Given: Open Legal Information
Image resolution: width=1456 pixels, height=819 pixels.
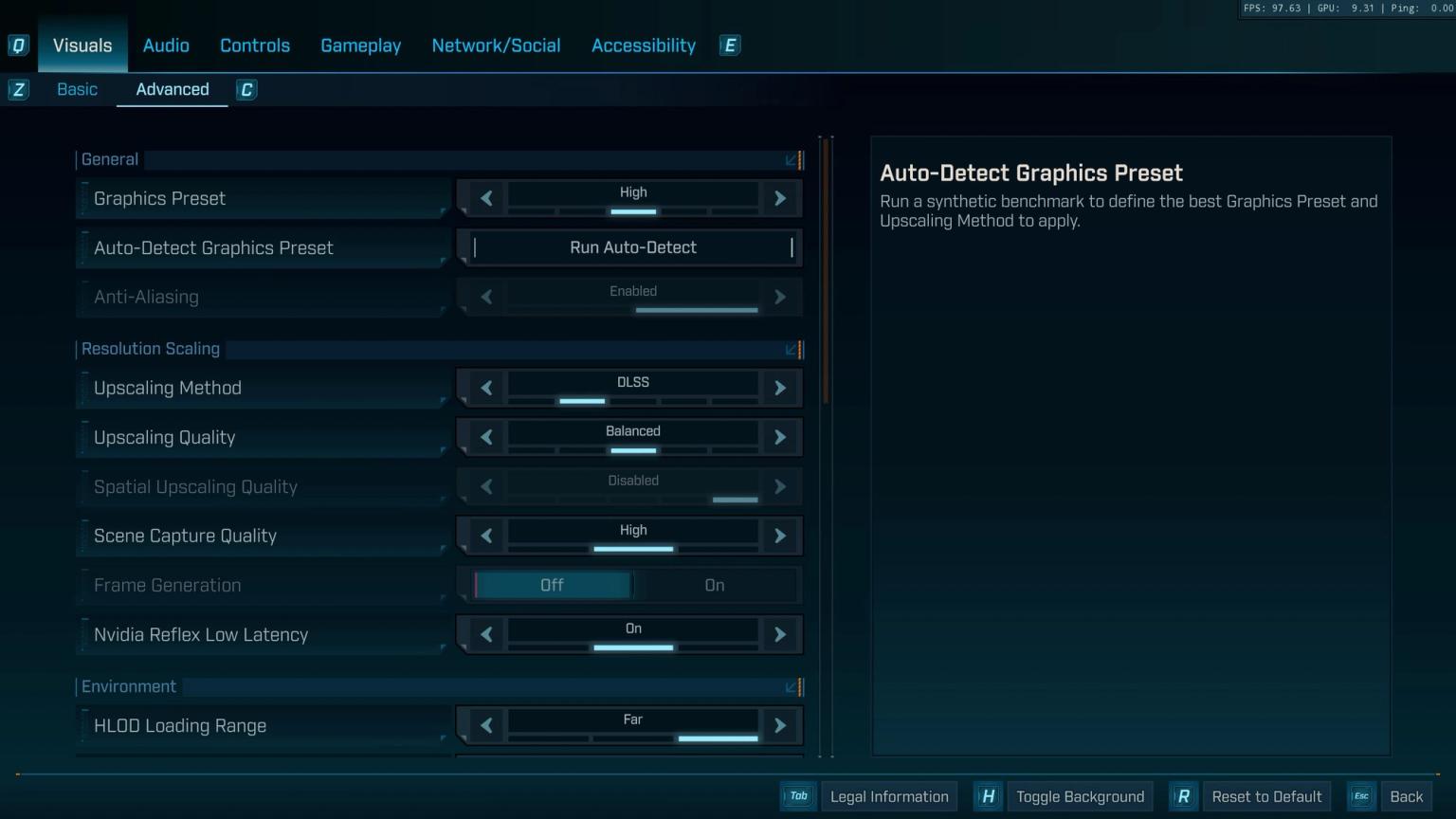Looking at the screenshot, I should click(889, 796).
